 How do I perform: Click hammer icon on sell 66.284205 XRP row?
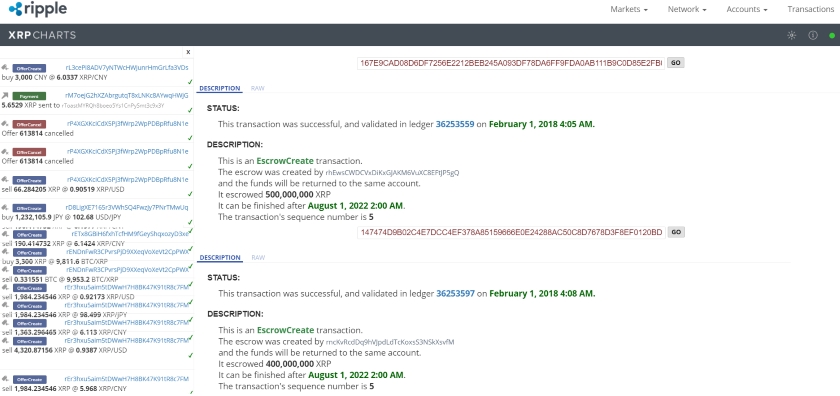[5, 180]
